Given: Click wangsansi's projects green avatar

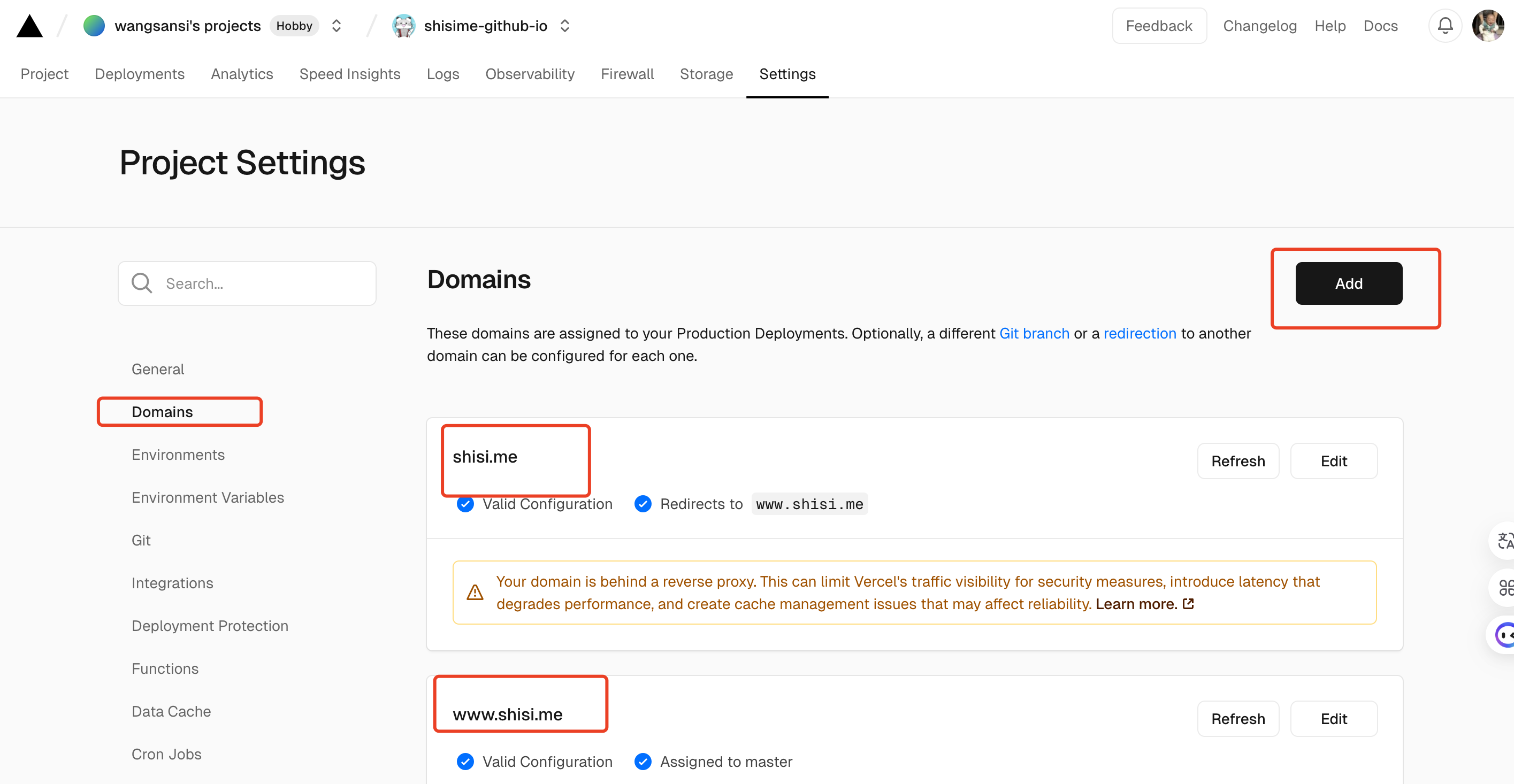Looking at the screenshot, I should [x=94, y=26].
